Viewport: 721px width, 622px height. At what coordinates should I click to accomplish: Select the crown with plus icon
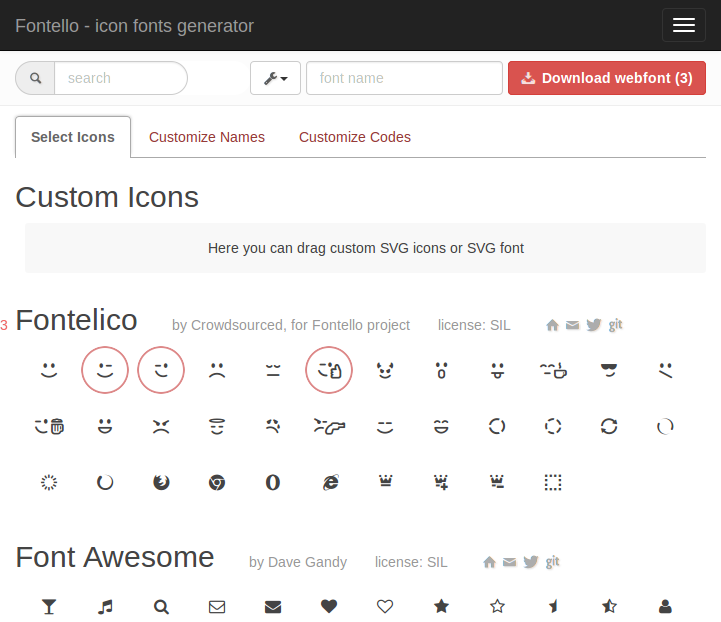tap(441, 482)
